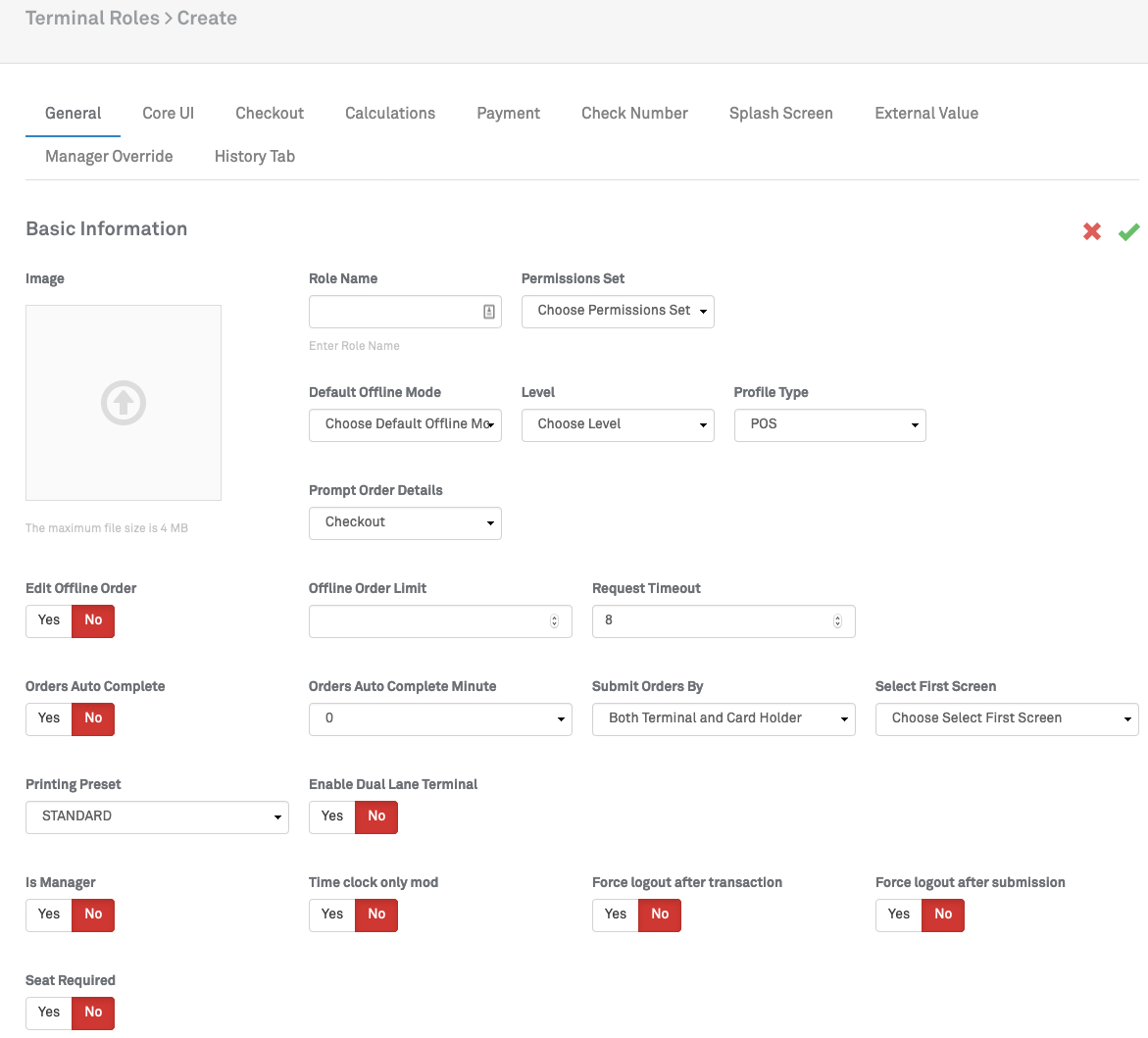This screenshot has height=1038, width=1148.
Task: Set Seat Required to Yes
Action: tap(49, 1013)
